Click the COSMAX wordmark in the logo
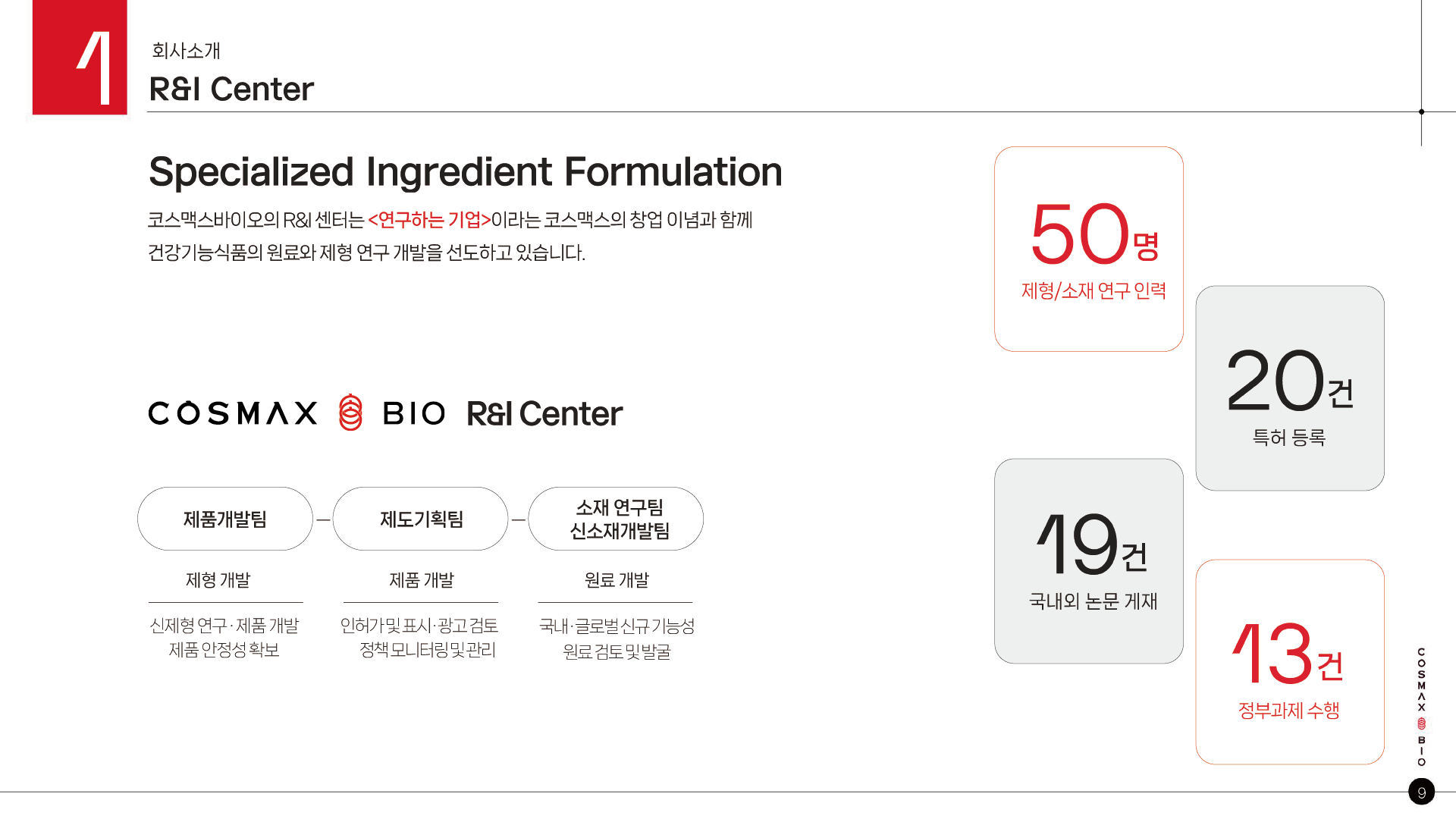Image resolution: width=1456 pixels, height=819 pixels. pyautogui.click(x=233, y=413)
